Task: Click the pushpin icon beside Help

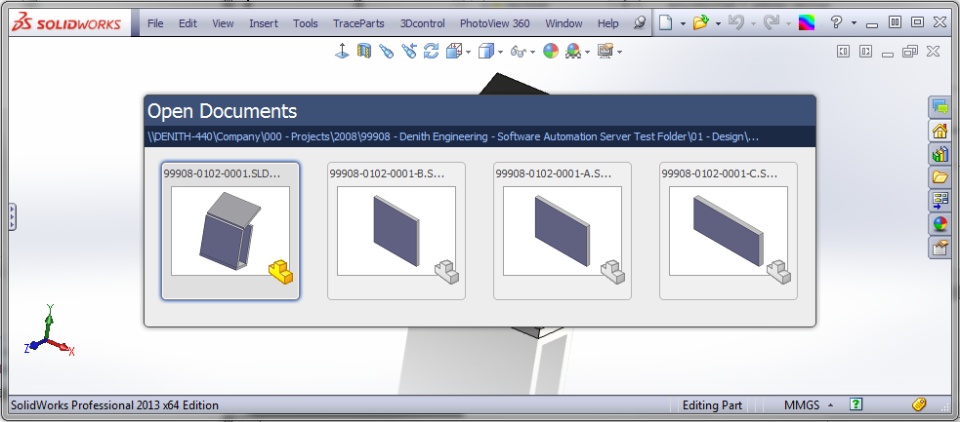Action: click(x=639, y=23)
